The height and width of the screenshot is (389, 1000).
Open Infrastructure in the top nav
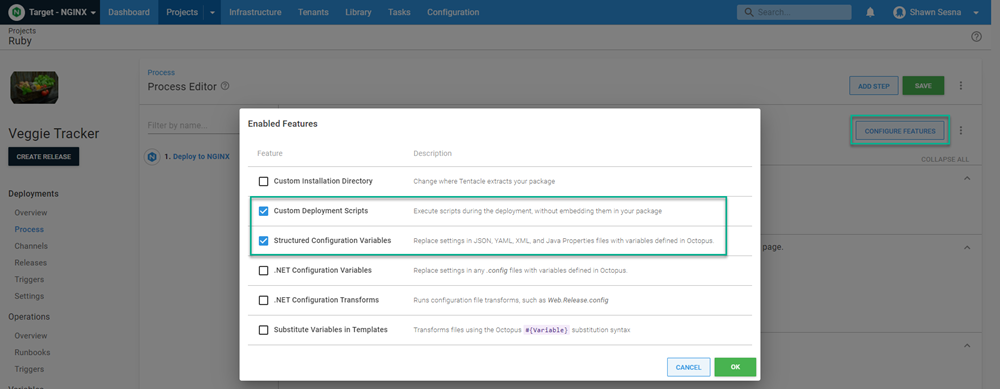coord(255,12)
